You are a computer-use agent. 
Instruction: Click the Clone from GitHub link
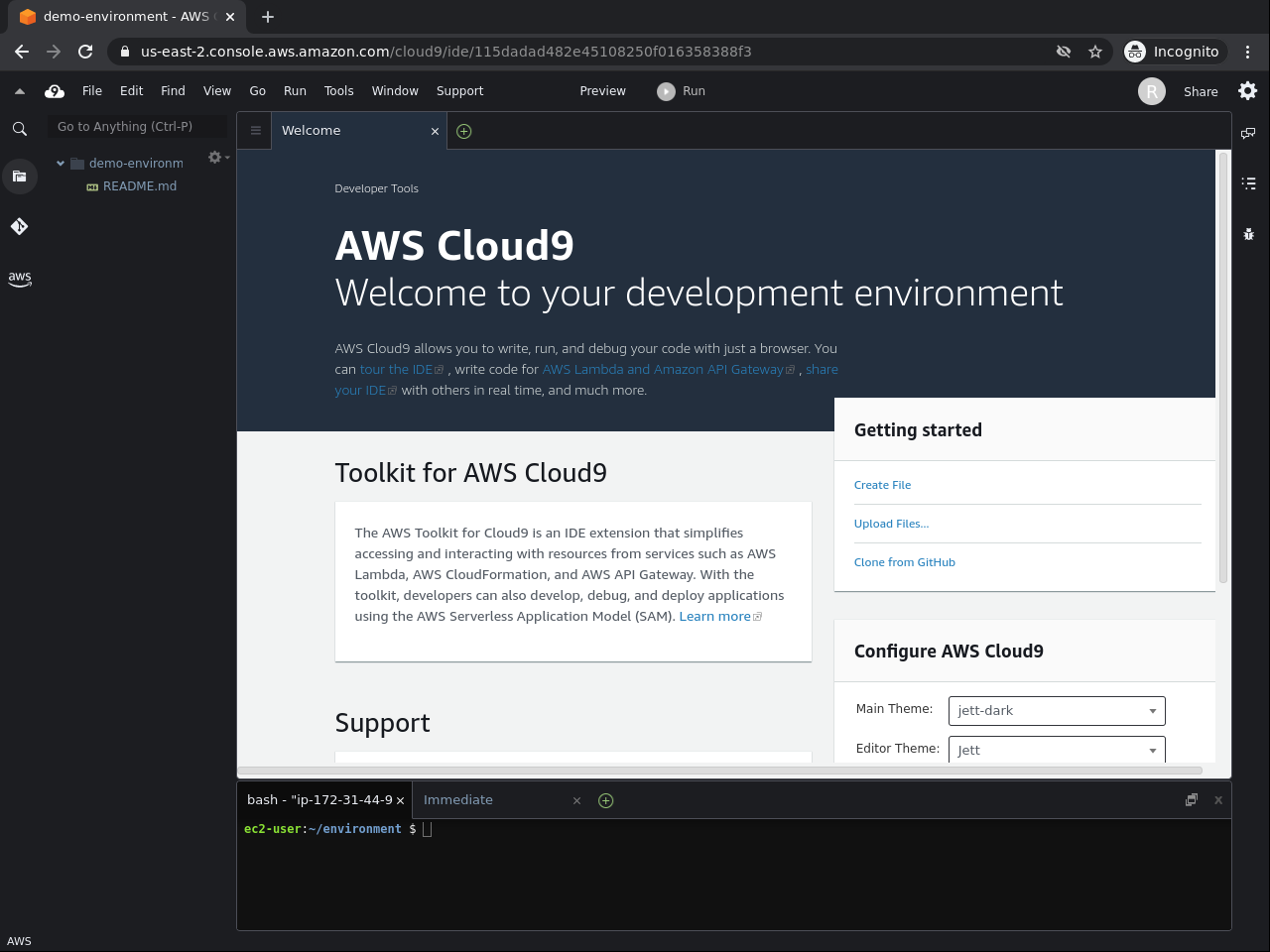(x=904, y=562)
